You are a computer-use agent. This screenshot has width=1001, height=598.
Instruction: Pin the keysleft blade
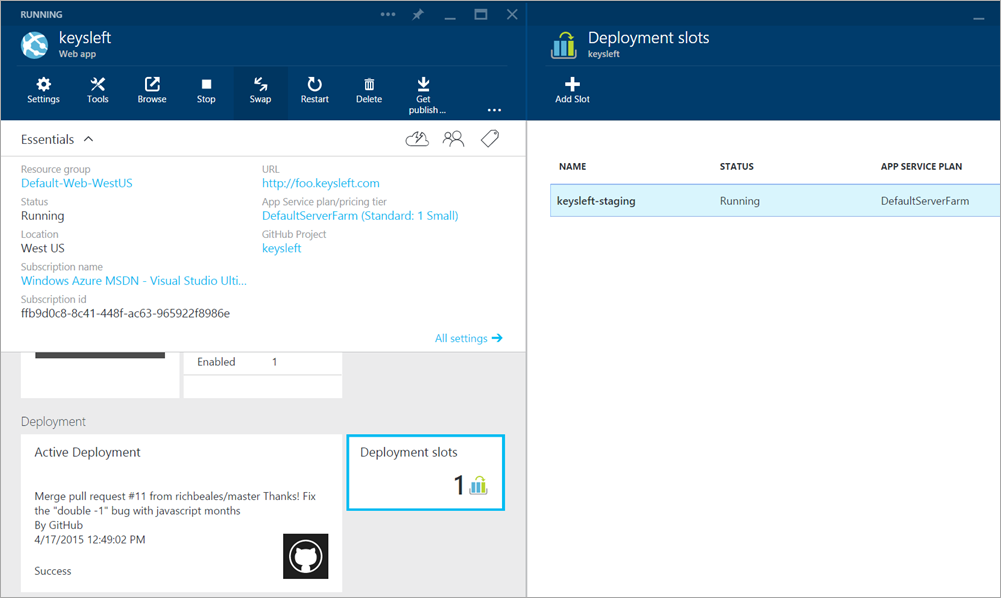coord(418,14)
